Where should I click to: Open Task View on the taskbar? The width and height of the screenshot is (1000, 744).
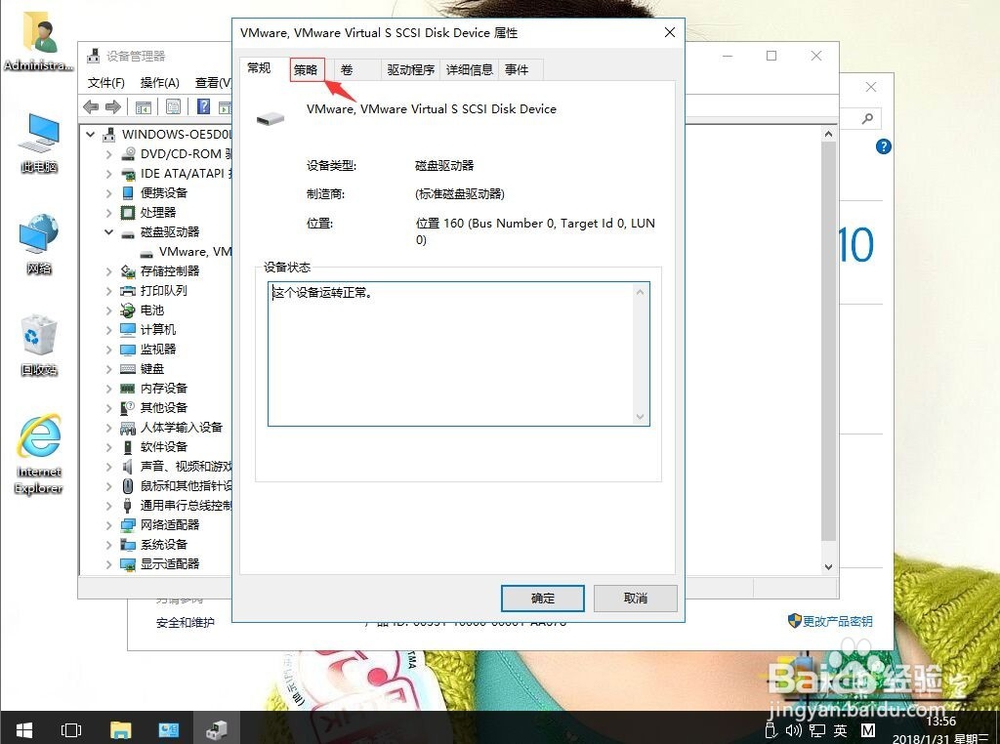click(71, 729)
